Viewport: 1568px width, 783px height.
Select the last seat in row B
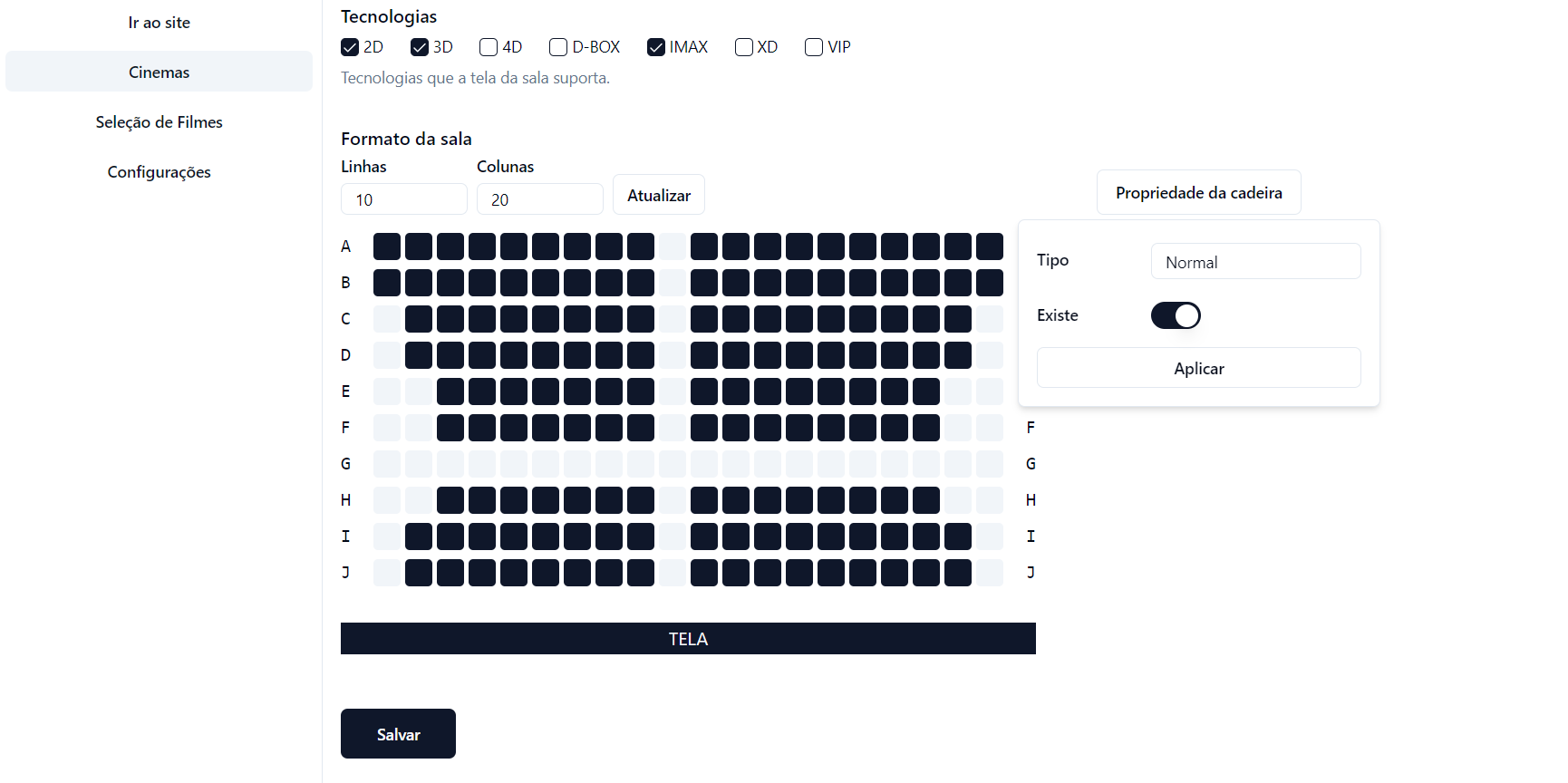click(x=990, y=283)
